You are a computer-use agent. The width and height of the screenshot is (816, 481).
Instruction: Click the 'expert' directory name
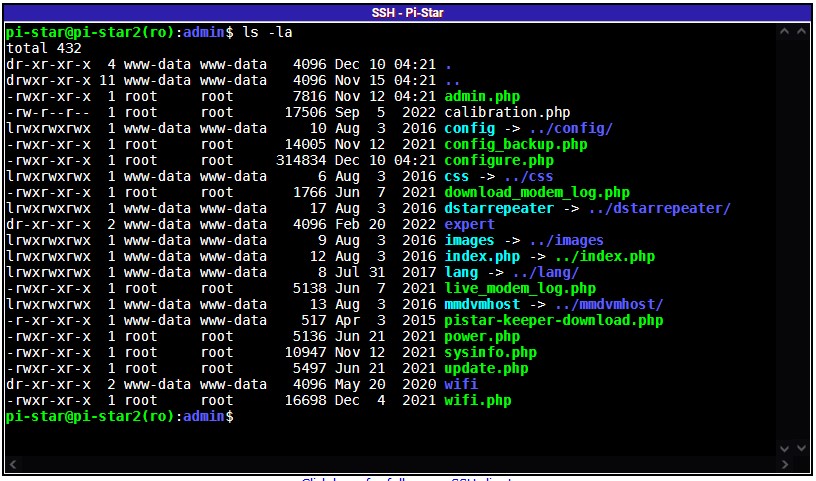[469, 225]
